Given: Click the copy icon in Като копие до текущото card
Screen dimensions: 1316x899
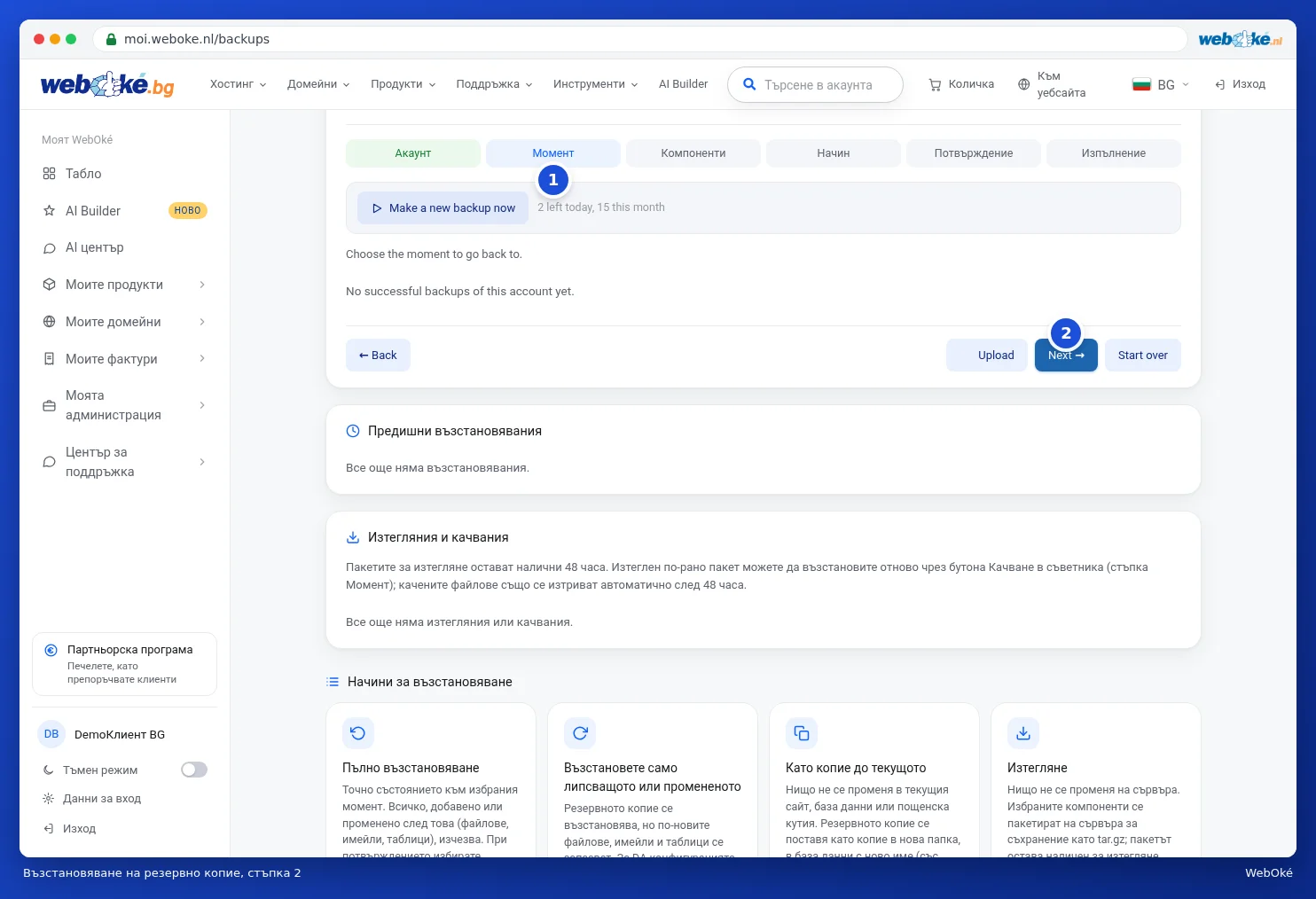Looking at the screenshot, I should [x=802, y=733].
